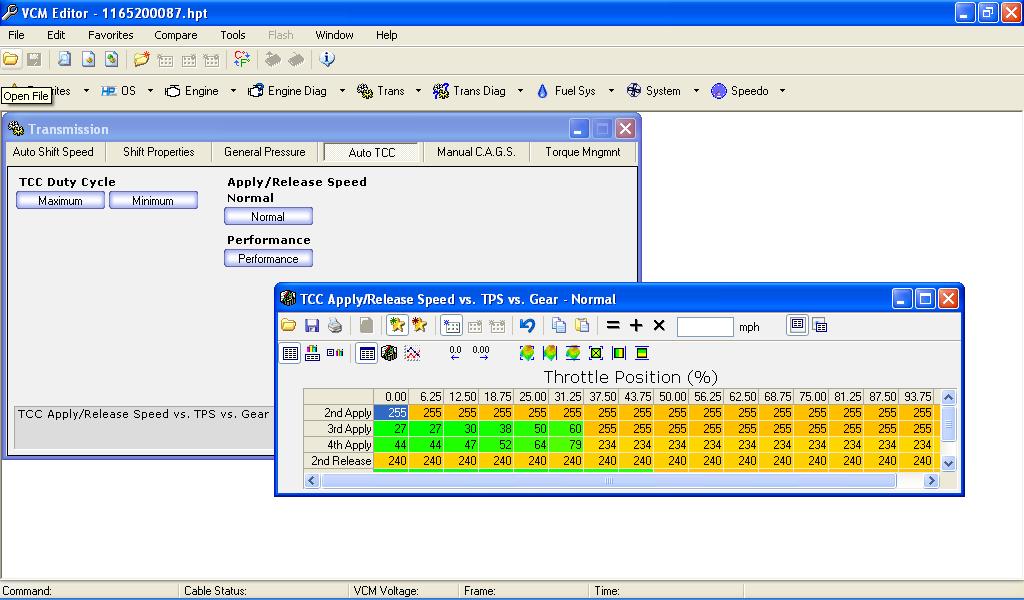Click the Fahrenheit/Celsius unit conversion icon

coord(242,59)
